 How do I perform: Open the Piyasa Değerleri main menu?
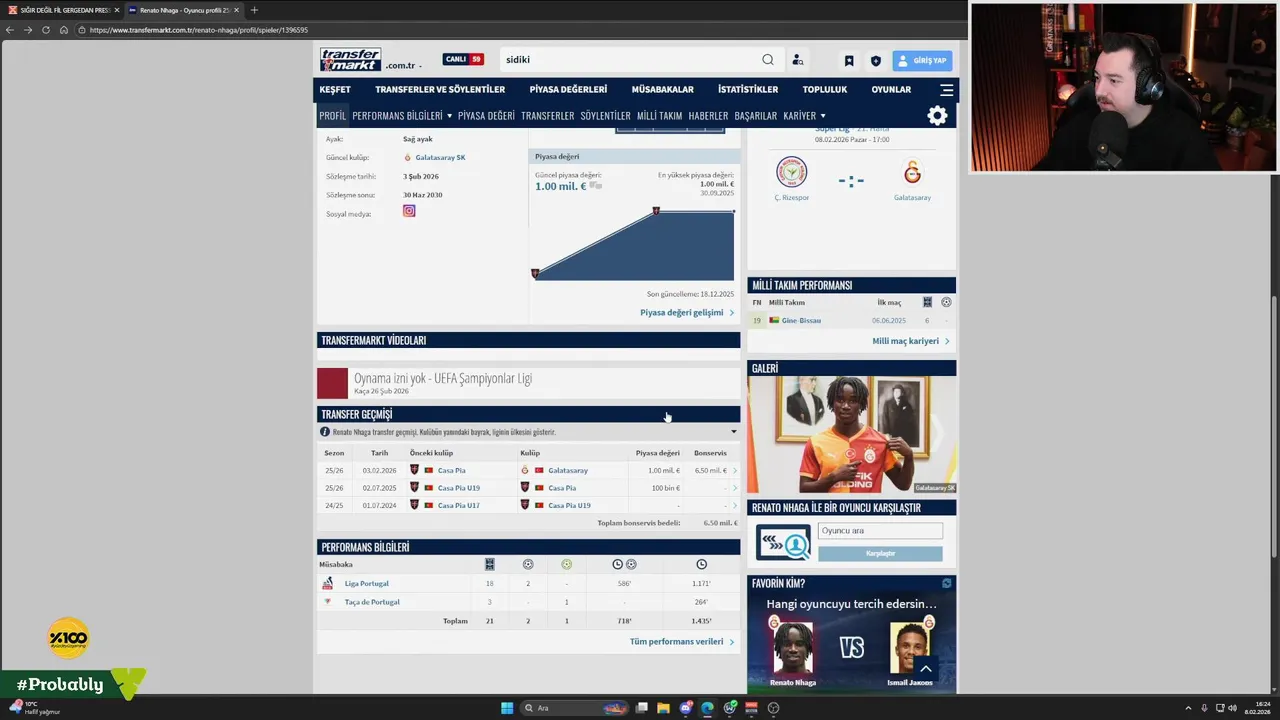coord(568,89)
